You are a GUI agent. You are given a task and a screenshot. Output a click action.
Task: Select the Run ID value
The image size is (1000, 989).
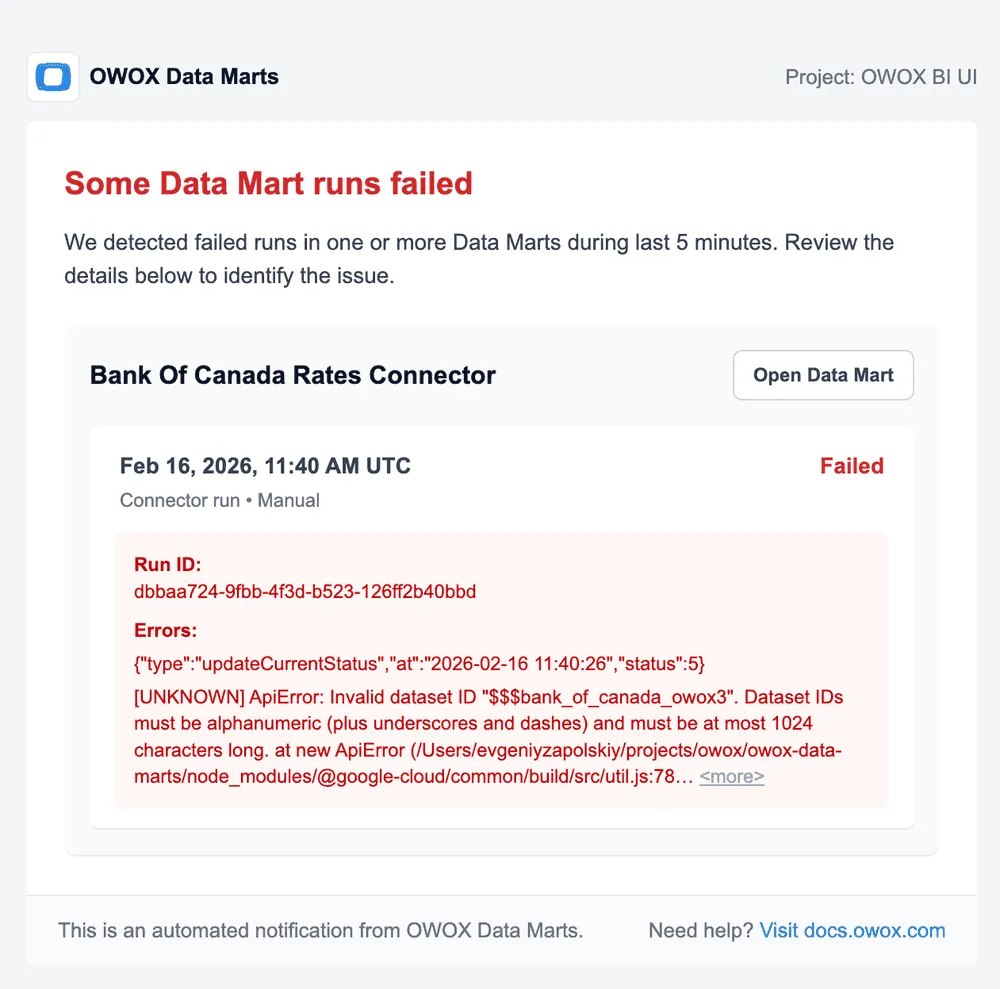[304, 592]
